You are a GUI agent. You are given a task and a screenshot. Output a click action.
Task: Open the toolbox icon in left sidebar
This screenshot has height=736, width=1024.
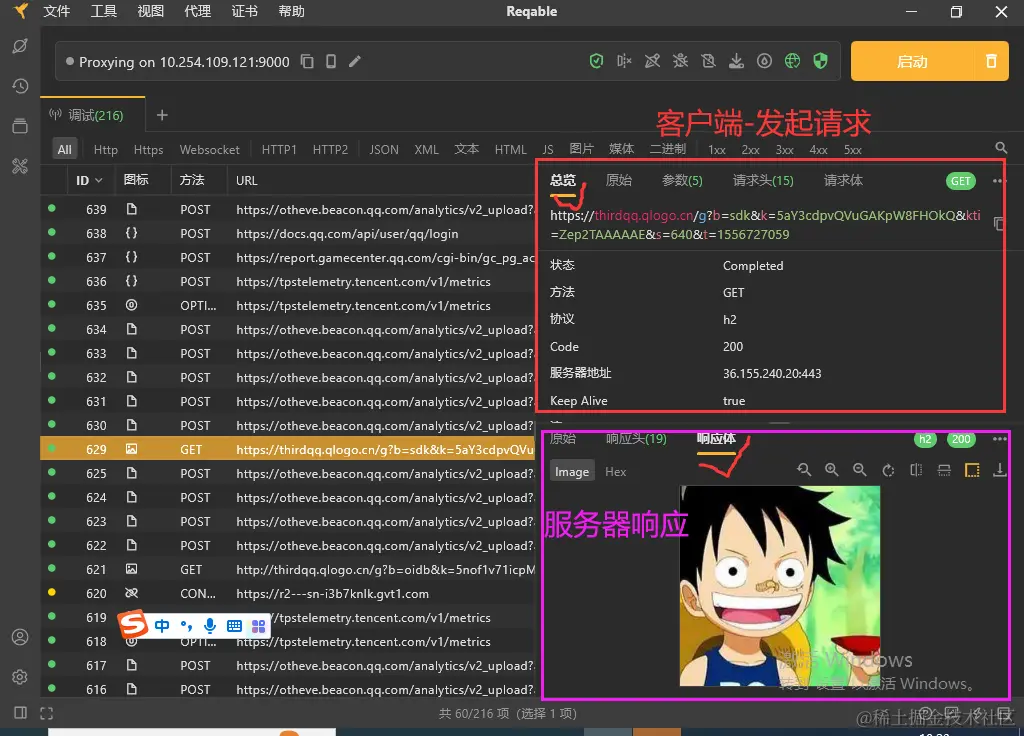tap(20, 166)
